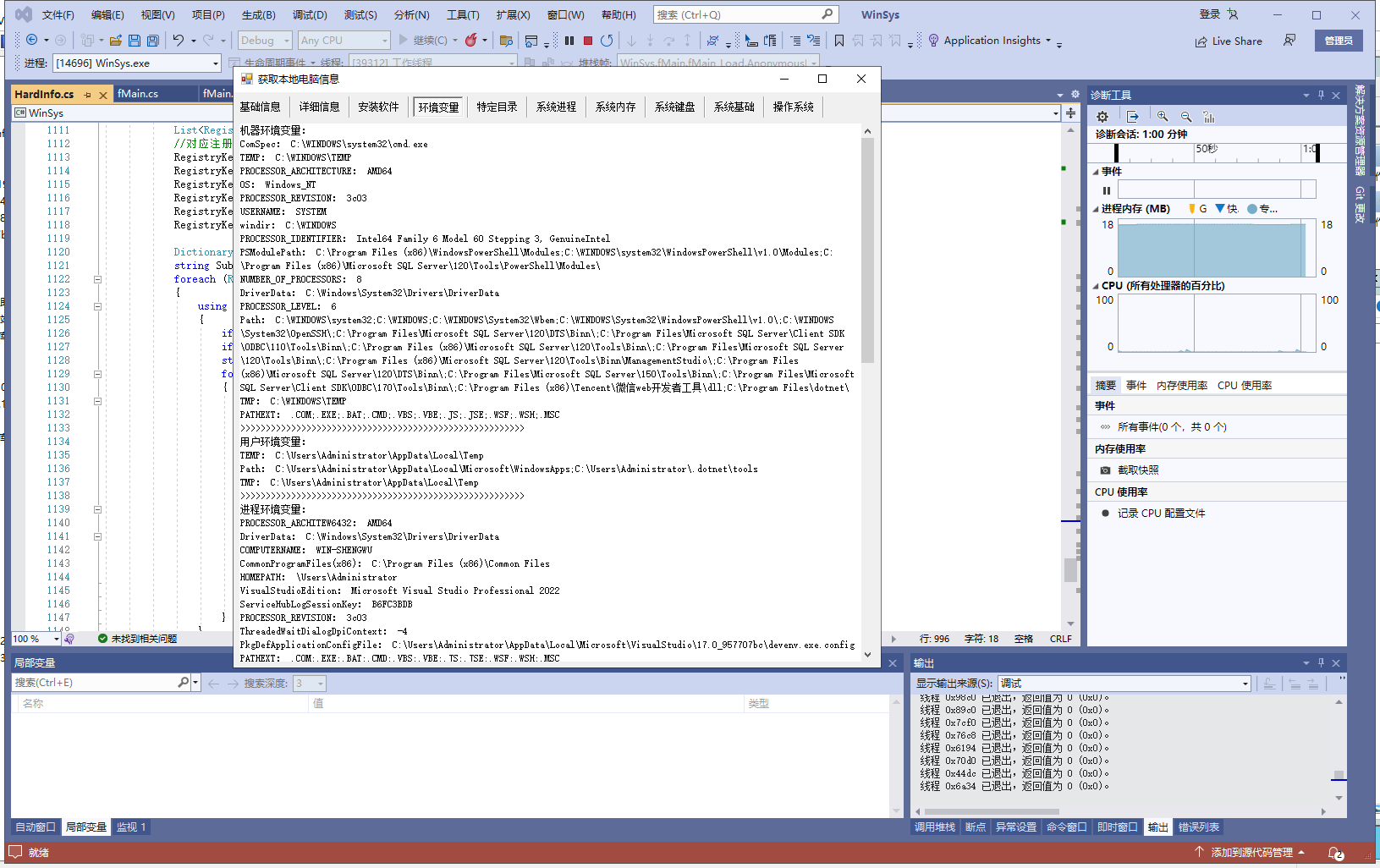Click the Live Share icon
1380x868 pixels.
pyautogui.click(x=1201, y=41)
